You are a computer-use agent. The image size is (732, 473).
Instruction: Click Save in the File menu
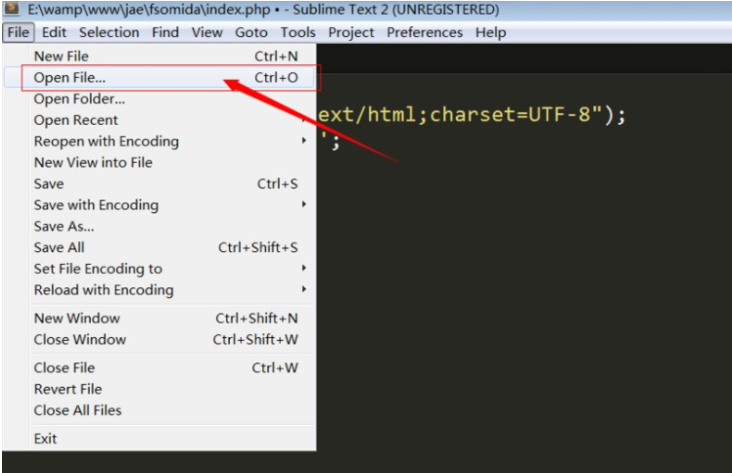coord(49,184)
